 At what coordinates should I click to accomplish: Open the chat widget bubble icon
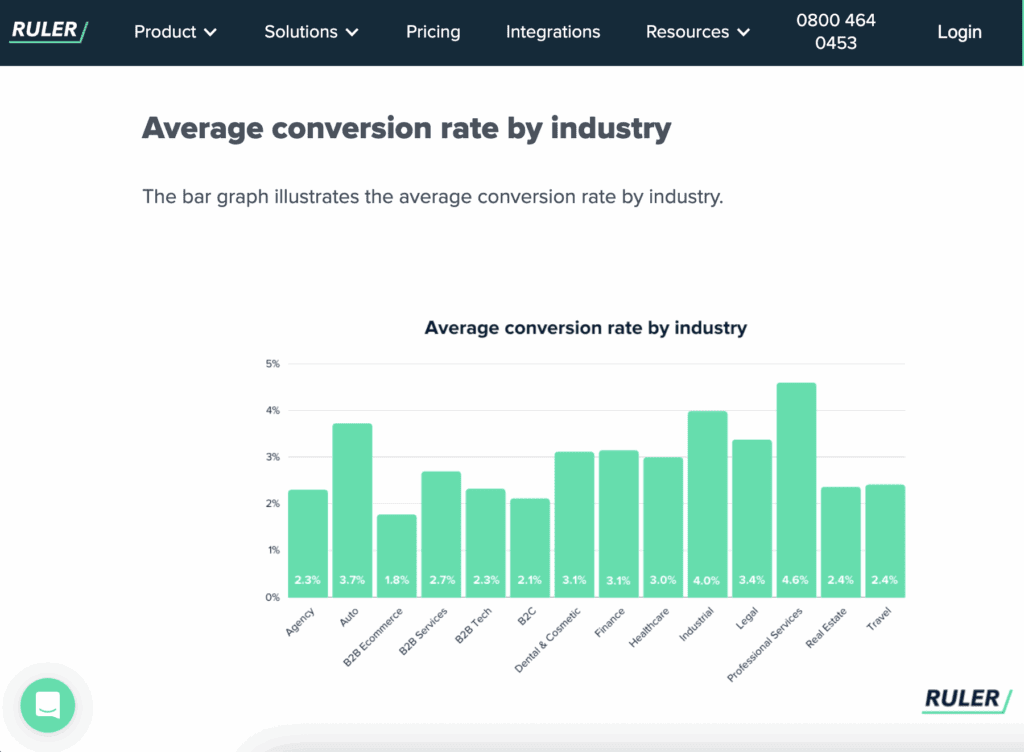click(x=48, y=705)
